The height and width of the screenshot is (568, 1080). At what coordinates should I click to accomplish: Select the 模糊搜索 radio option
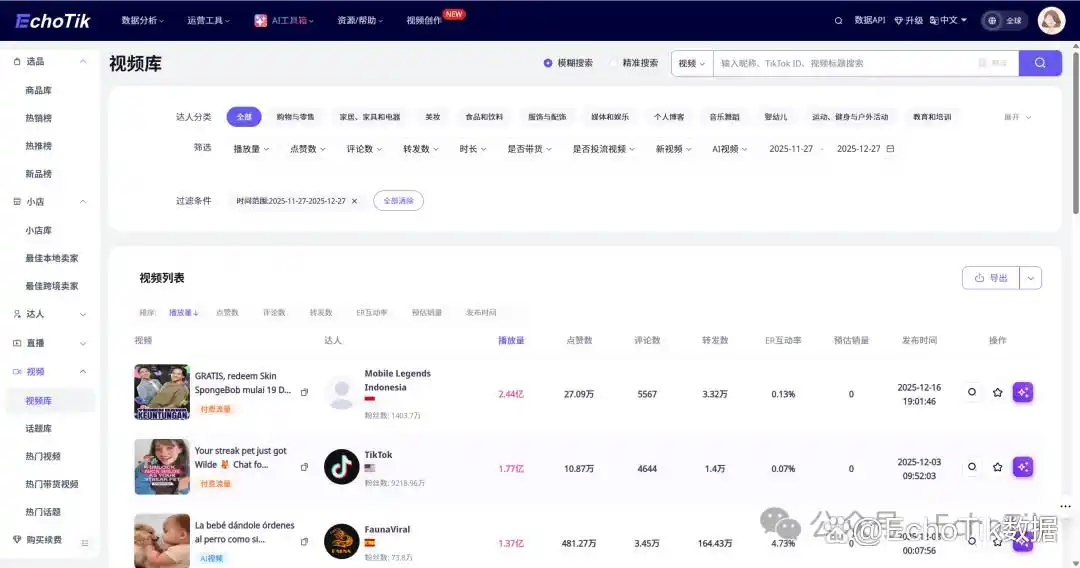tap(548, 63)
